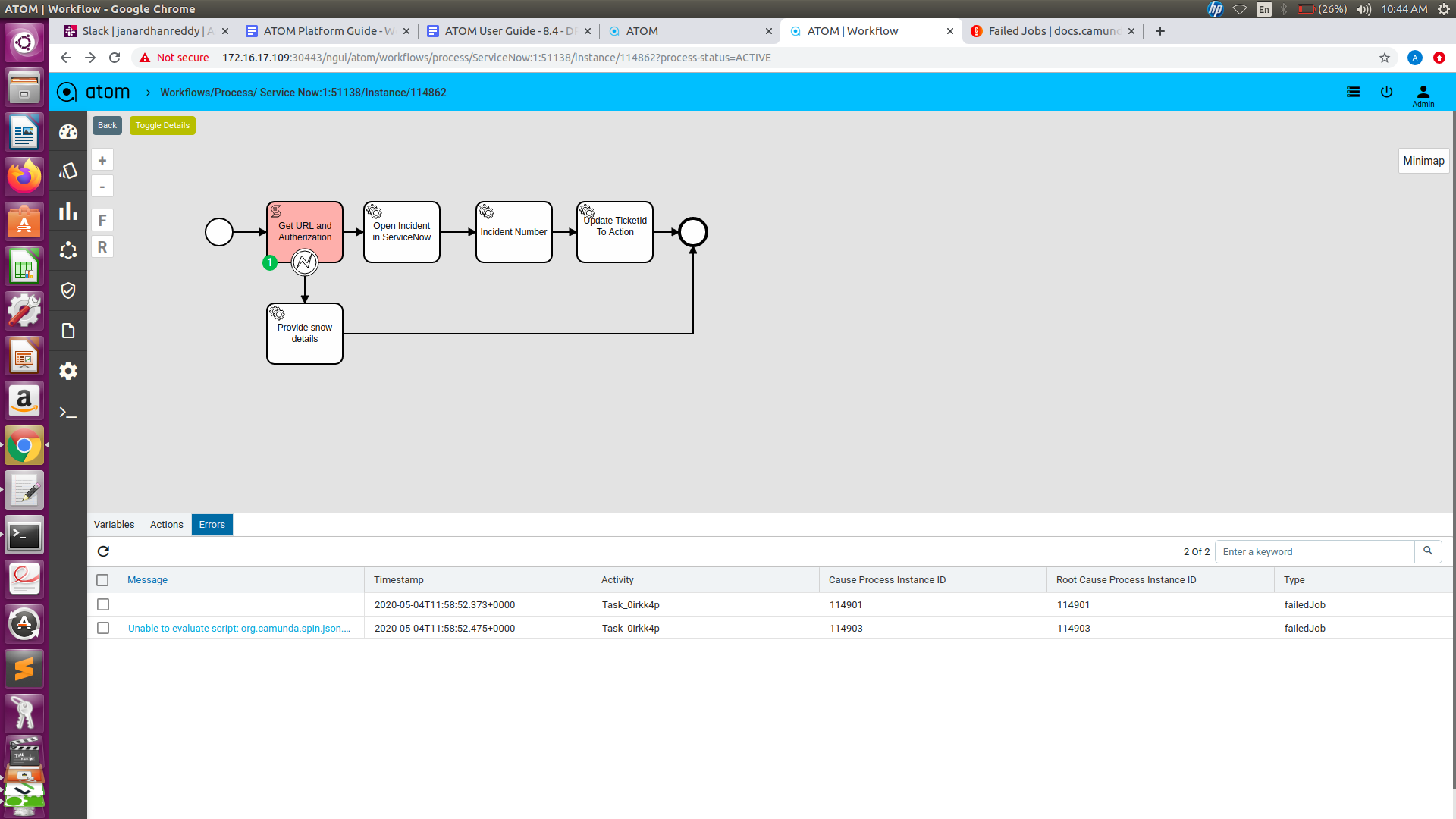The width and height of the screenshot is (1456, 819).
Task: Check the row with Cause ID 114903
Action: point(103,628)
